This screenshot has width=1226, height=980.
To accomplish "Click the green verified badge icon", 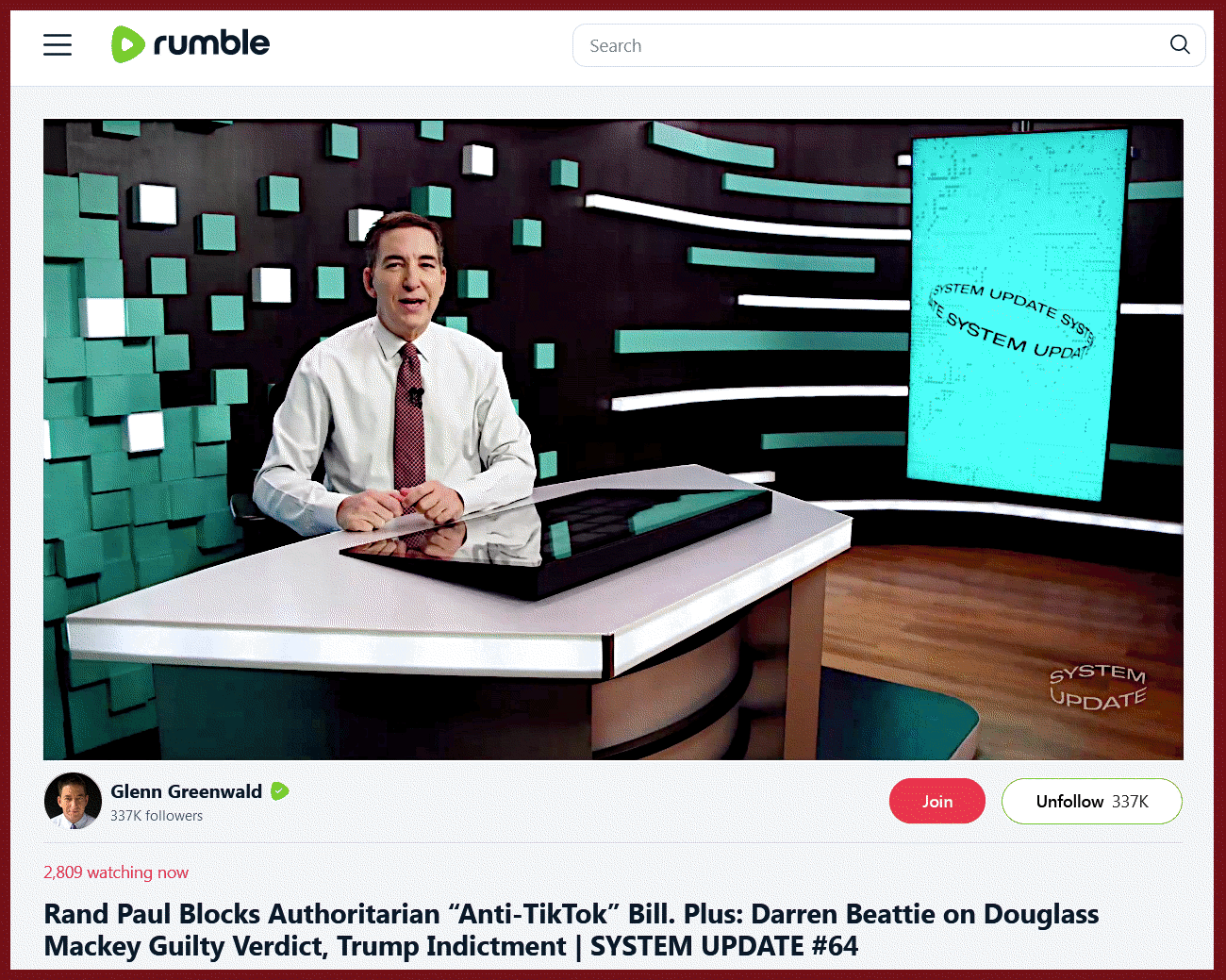I will coord(280,791).
